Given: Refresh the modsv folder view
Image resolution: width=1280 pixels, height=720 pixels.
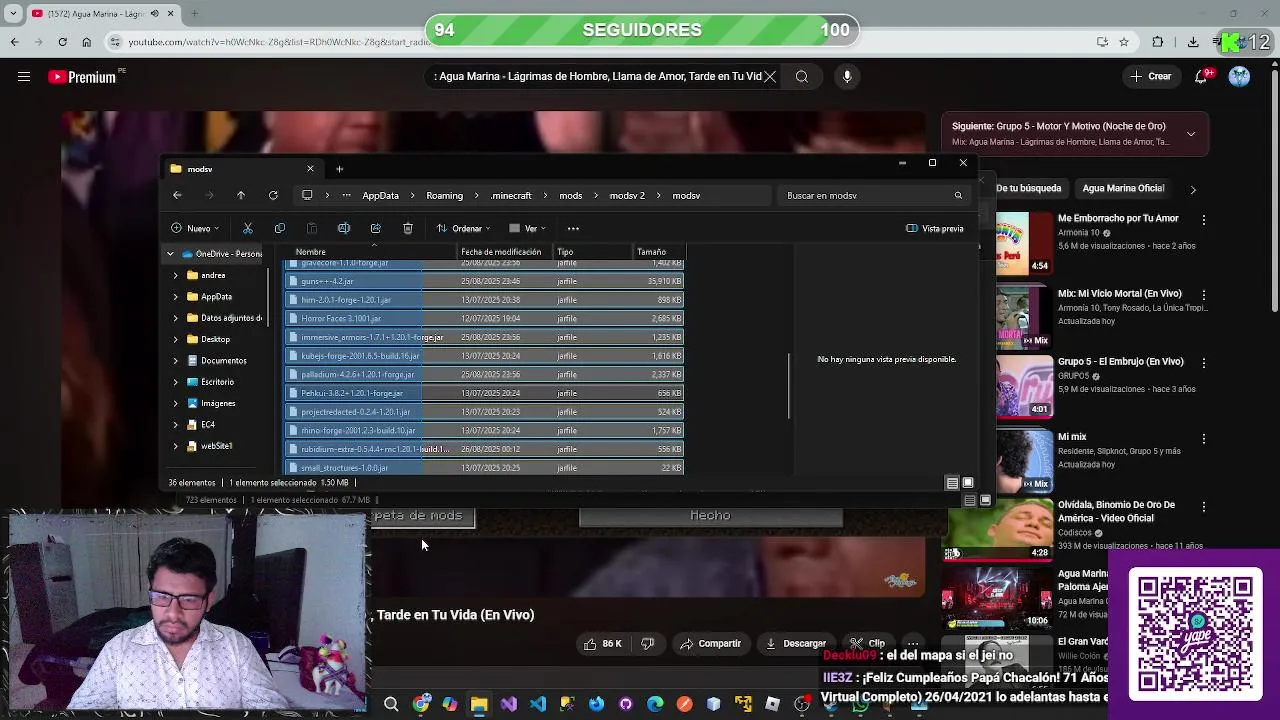Looking at the screenshot, I should (273, 195).
